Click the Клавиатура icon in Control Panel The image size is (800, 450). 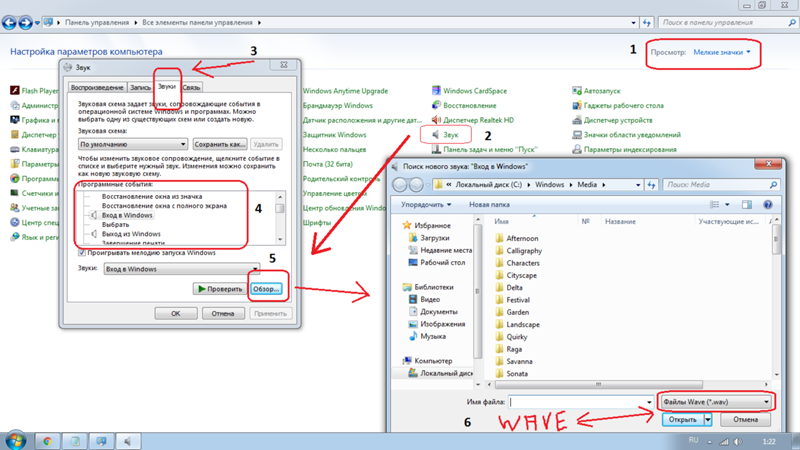click(x=15, y=149)
